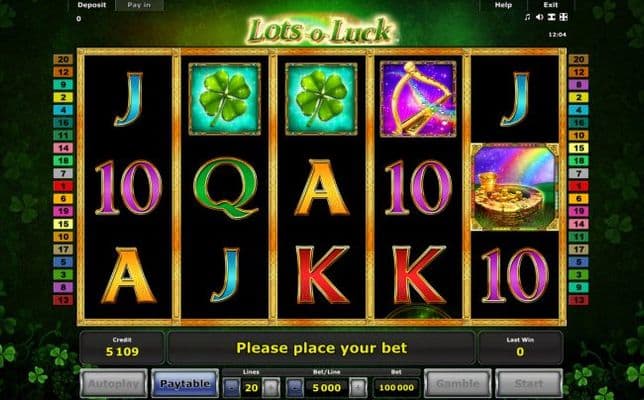644x400 pixels.
Task: Select payline 20 marker on left side
Action: pos(63,60)
